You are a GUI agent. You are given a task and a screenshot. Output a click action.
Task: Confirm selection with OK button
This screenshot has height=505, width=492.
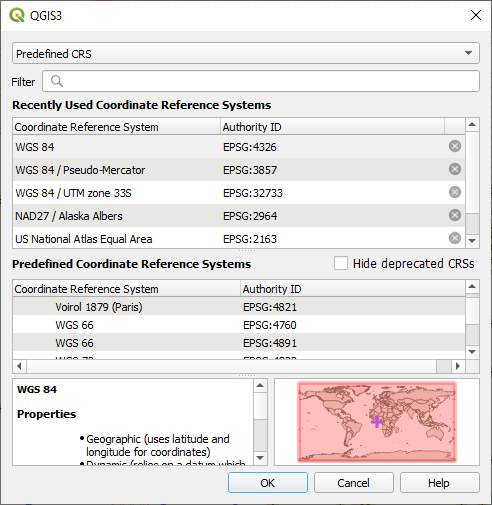pos(268,483)
